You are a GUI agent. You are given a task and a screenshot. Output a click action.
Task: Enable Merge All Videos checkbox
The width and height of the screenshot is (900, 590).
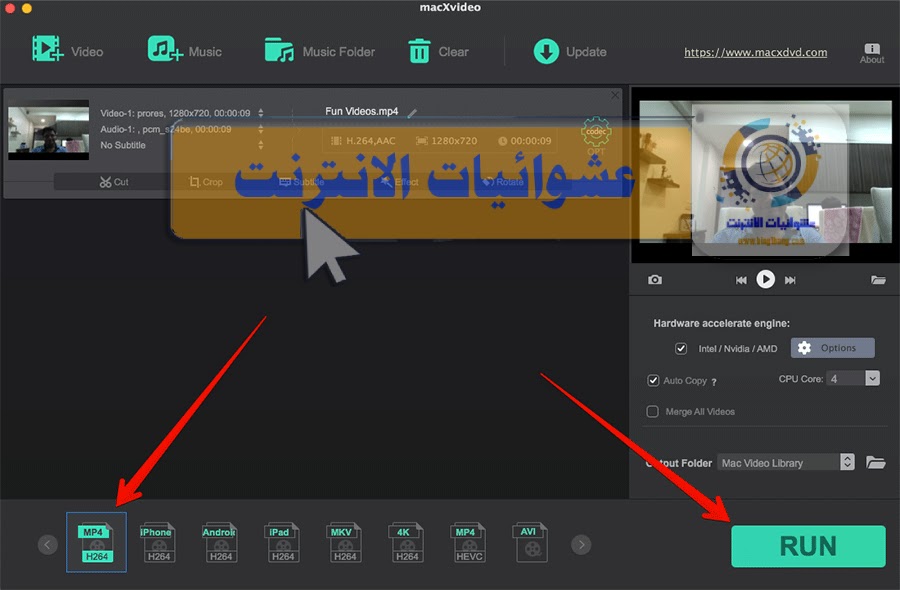[x=653, y=412]
